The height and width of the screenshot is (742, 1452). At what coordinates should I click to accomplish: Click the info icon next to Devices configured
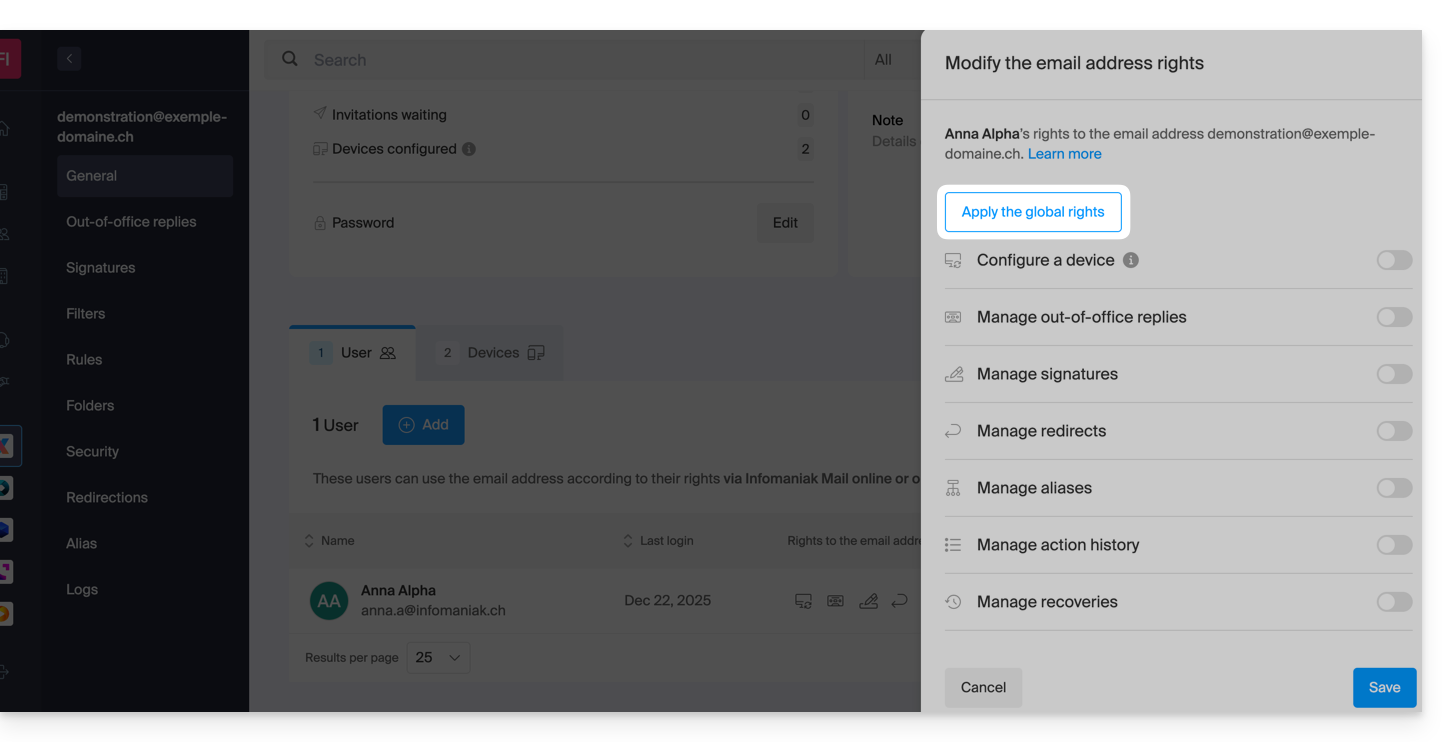click(469, 149)
